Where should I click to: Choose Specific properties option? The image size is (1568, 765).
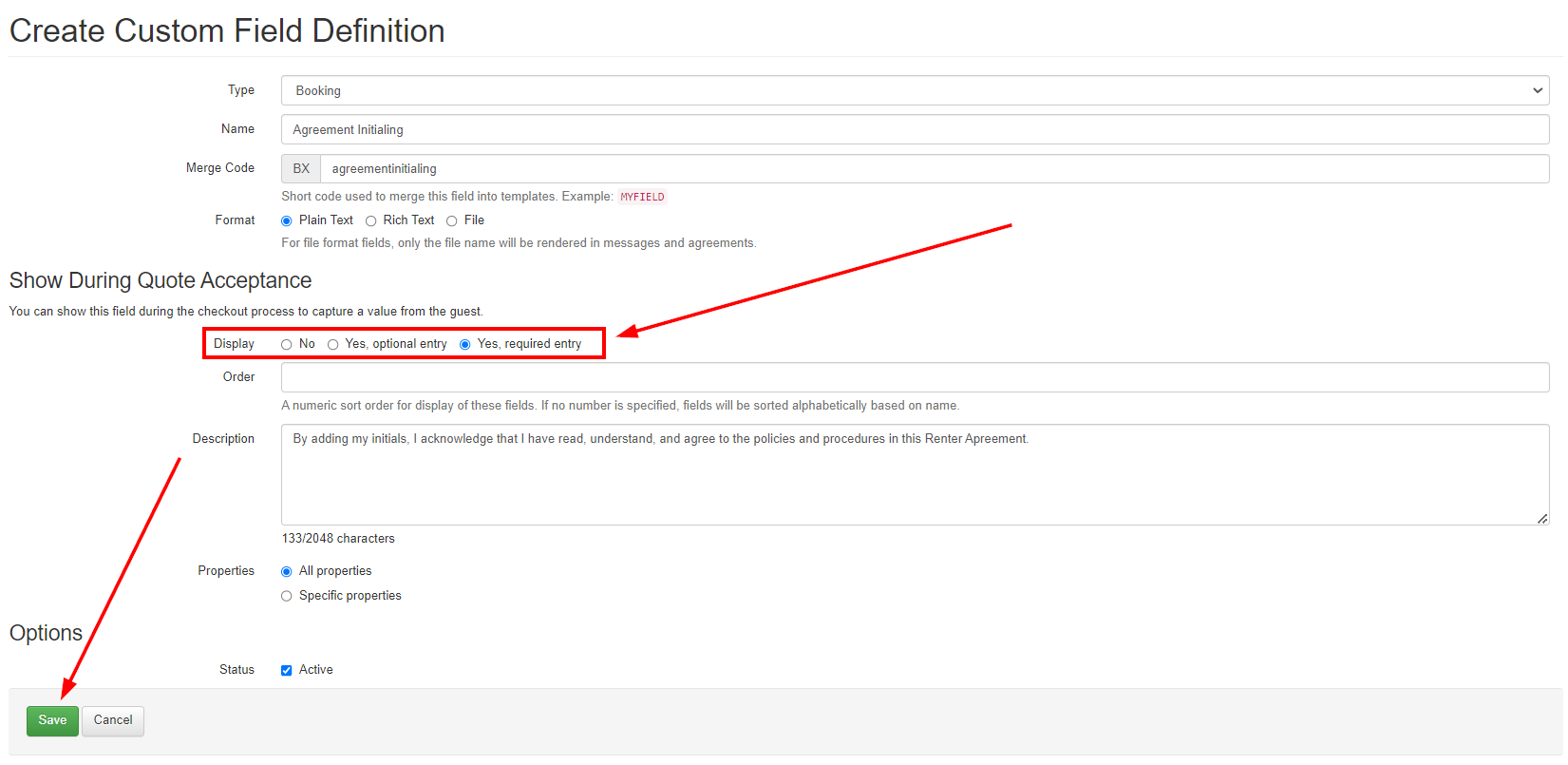click(287, 596)
